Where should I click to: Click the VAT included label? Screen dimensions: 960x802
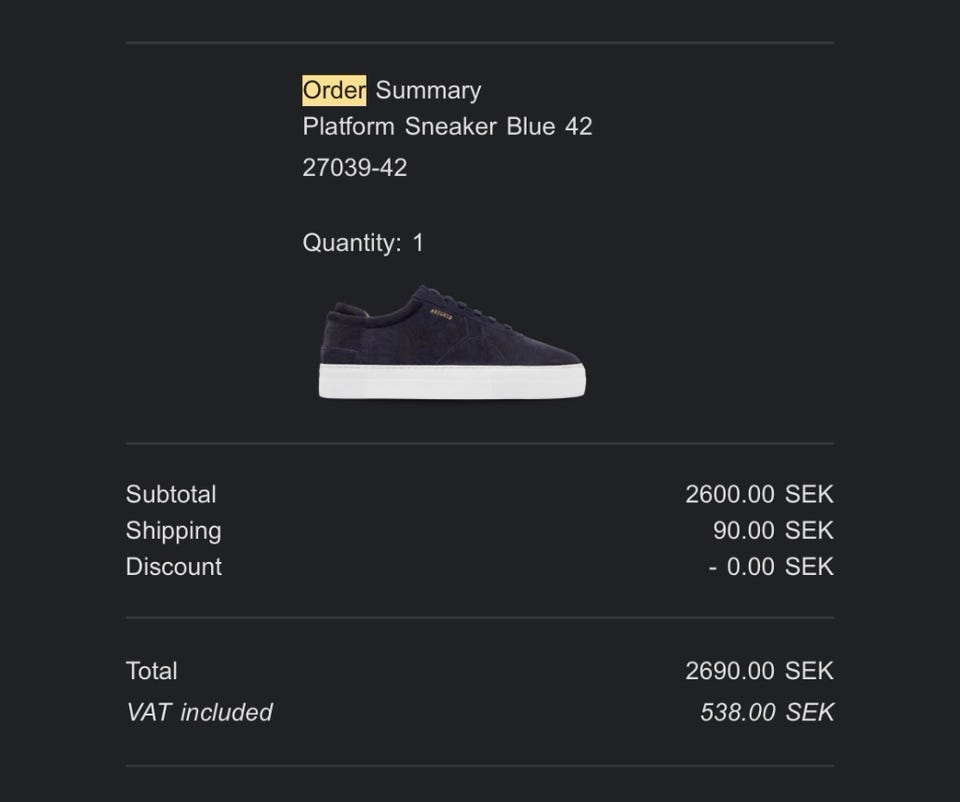199,712
